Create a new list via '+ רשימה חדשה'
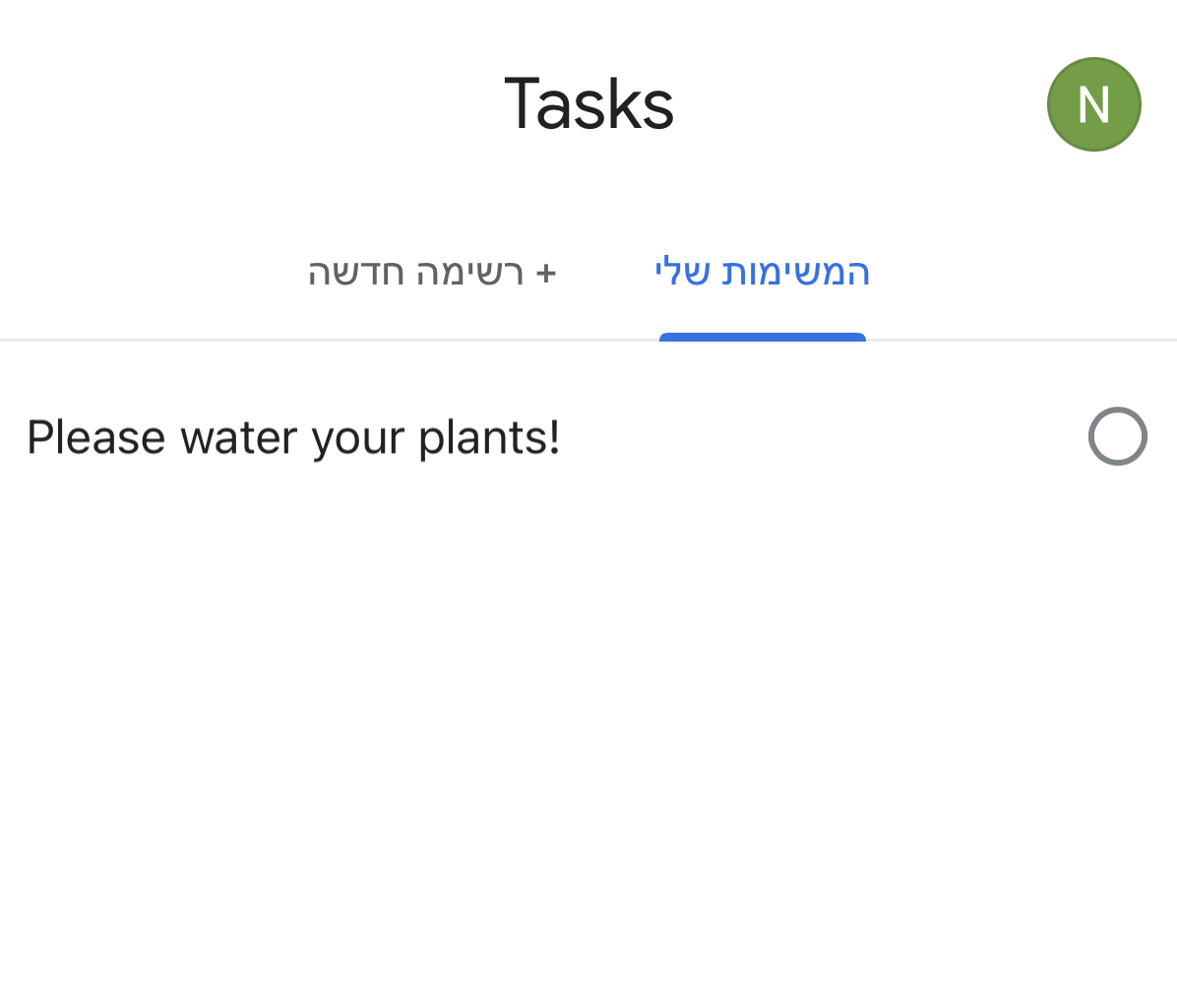The width and height of the screenshot is (1177, 1008). (432, 273)
